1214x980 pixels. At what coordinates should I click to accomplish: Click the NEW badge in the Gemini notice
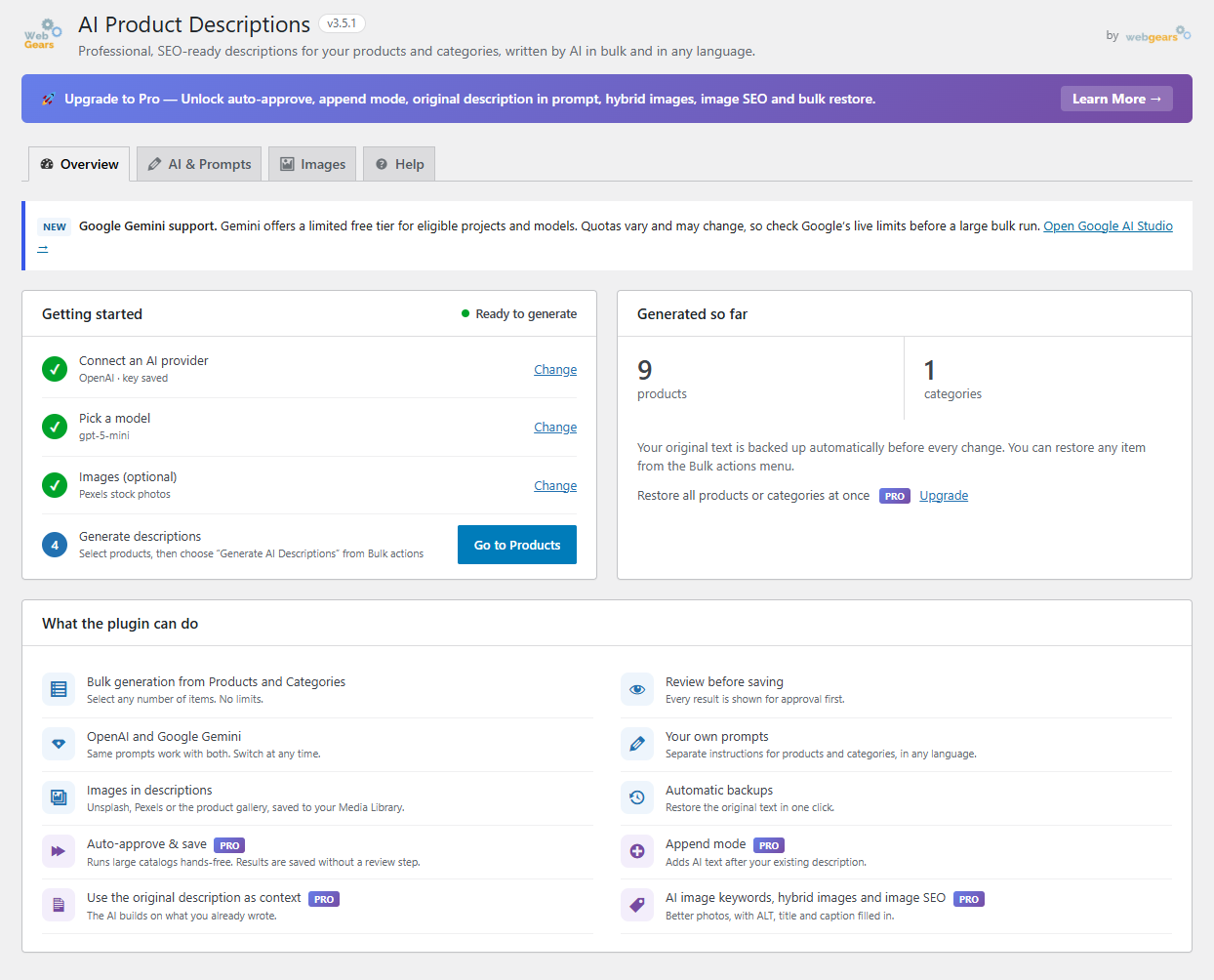point(55,226)
